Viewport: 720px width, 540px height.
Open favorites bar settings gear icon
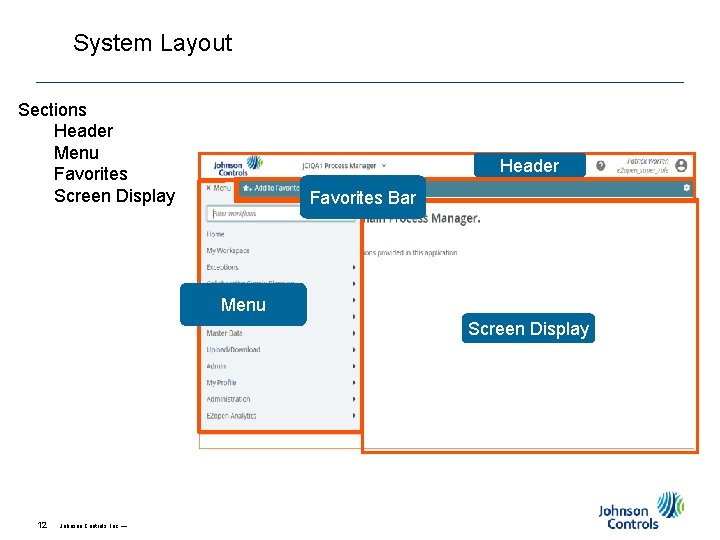(686, 187)
